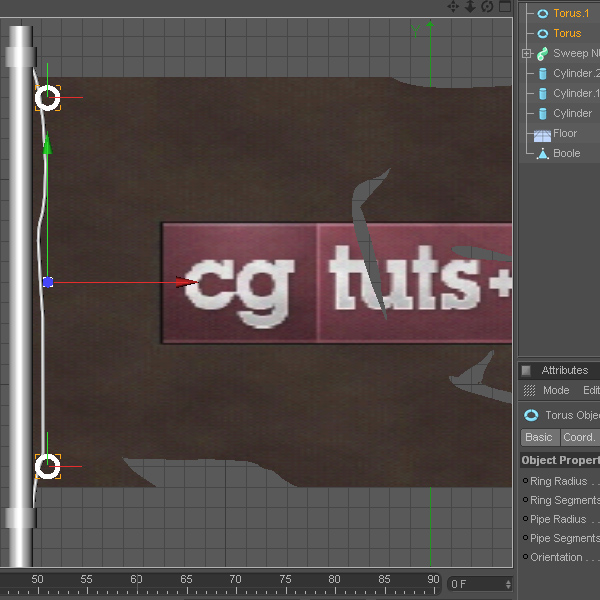Toggle the viewport maximize icon
This screenshot has width=600, height=600.
click(x=505, y=7)
